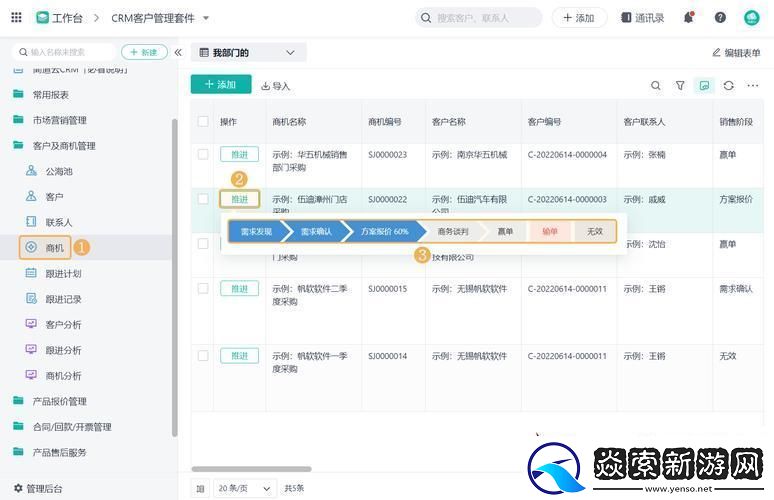The height and width of the screenshot is (500, 774).
Task: Open the notification bell icon
Action: [689, 18]
